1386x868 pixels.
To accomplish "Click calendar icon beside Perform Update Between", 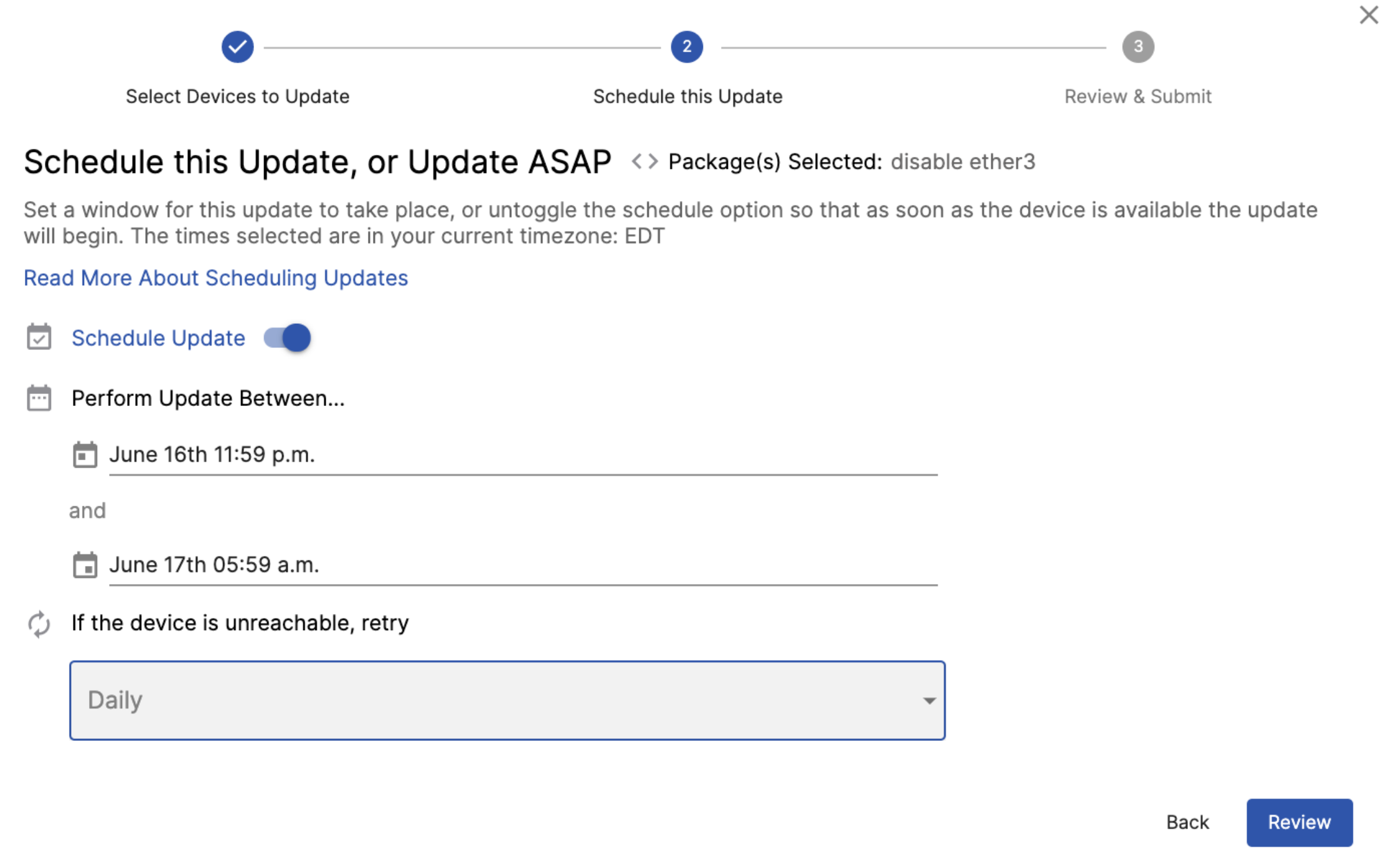I will click(x=39, y=399).
